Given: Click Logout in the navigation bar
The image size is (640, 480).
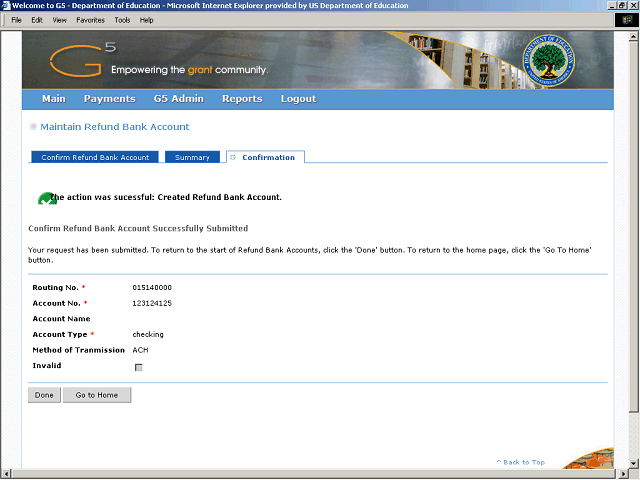Looking at the screenshot, I should [x=298, y=99].
